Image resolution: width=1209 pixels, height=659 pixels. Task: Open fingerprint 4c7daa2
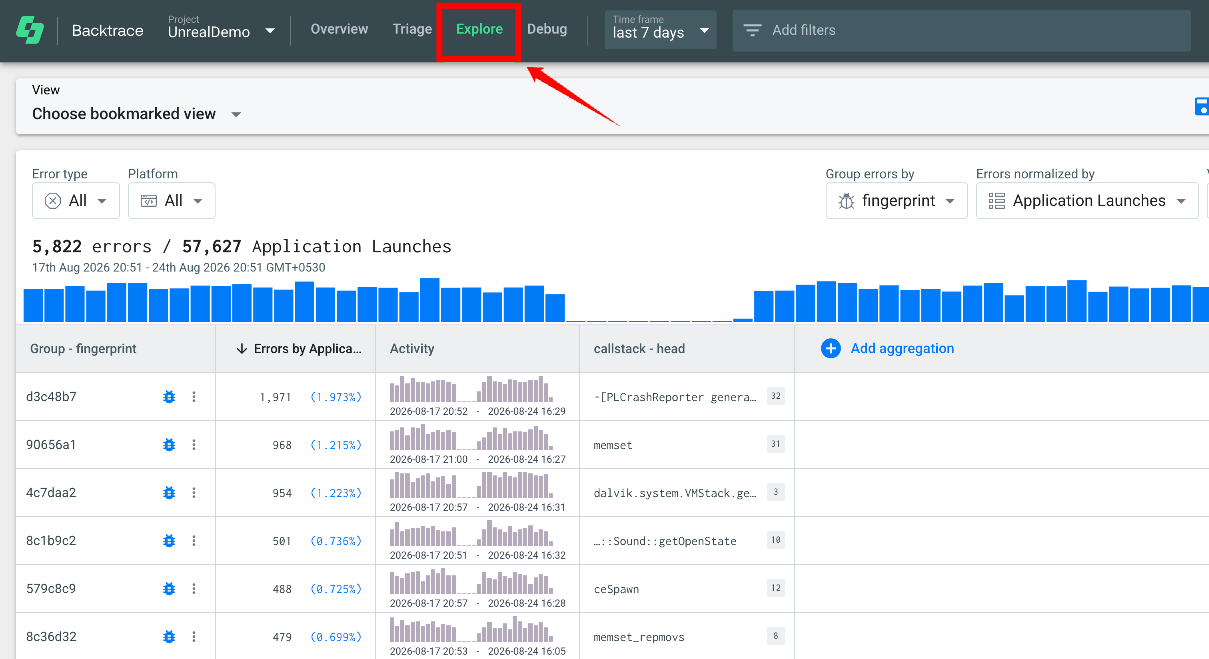tap(51, 493)
